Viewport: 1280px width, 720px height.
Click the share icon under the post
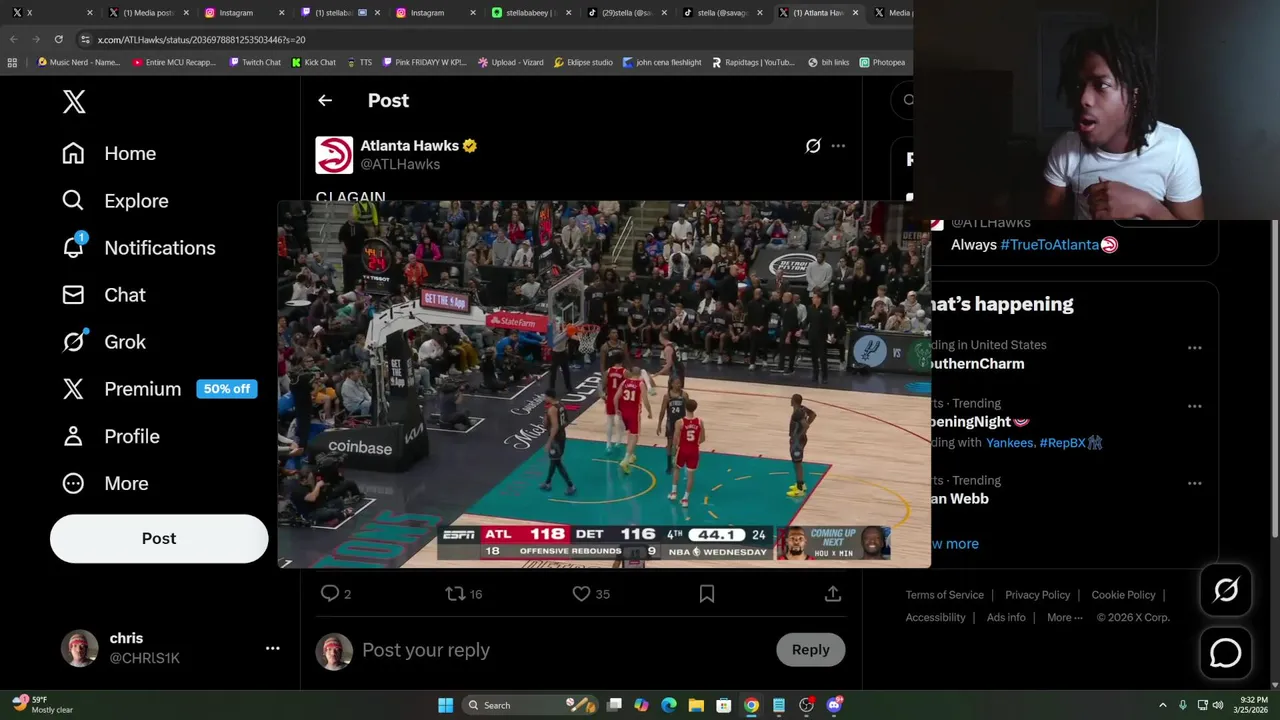[832, 594]
